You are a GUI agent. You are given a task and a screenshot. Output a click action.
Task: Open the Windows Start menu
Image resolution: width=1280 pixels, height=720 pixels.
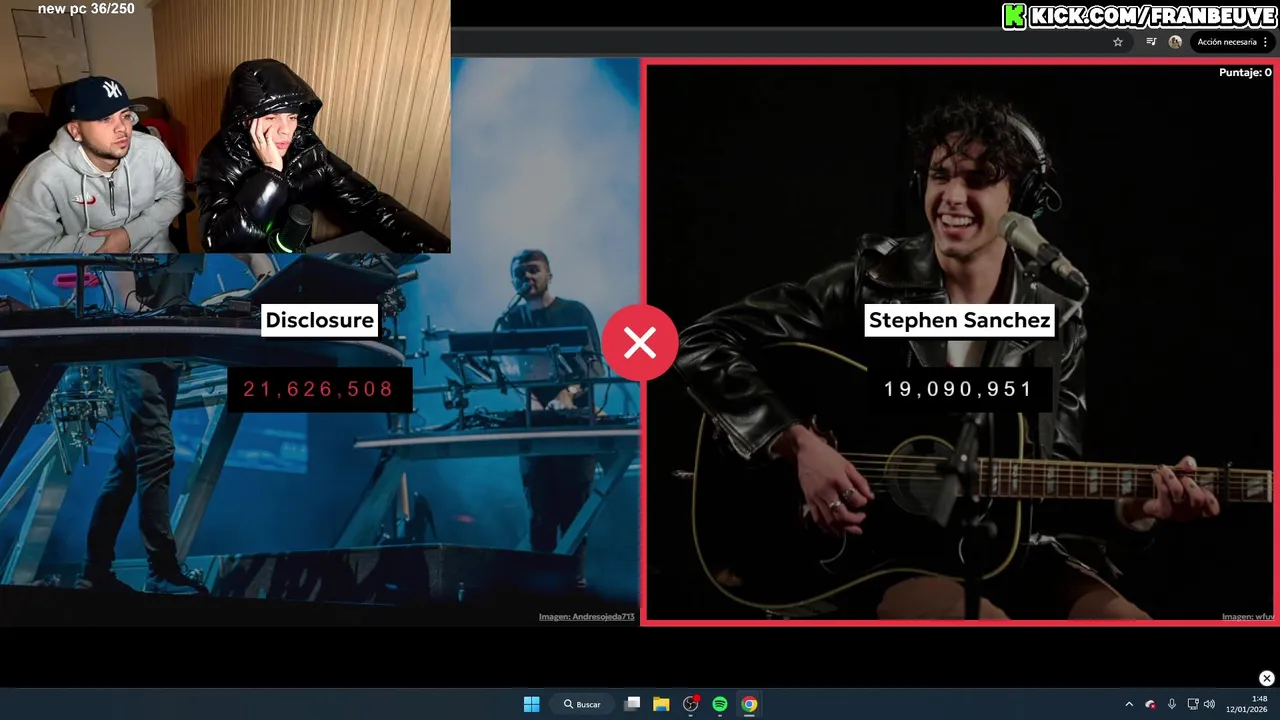[x=532, y=704]
